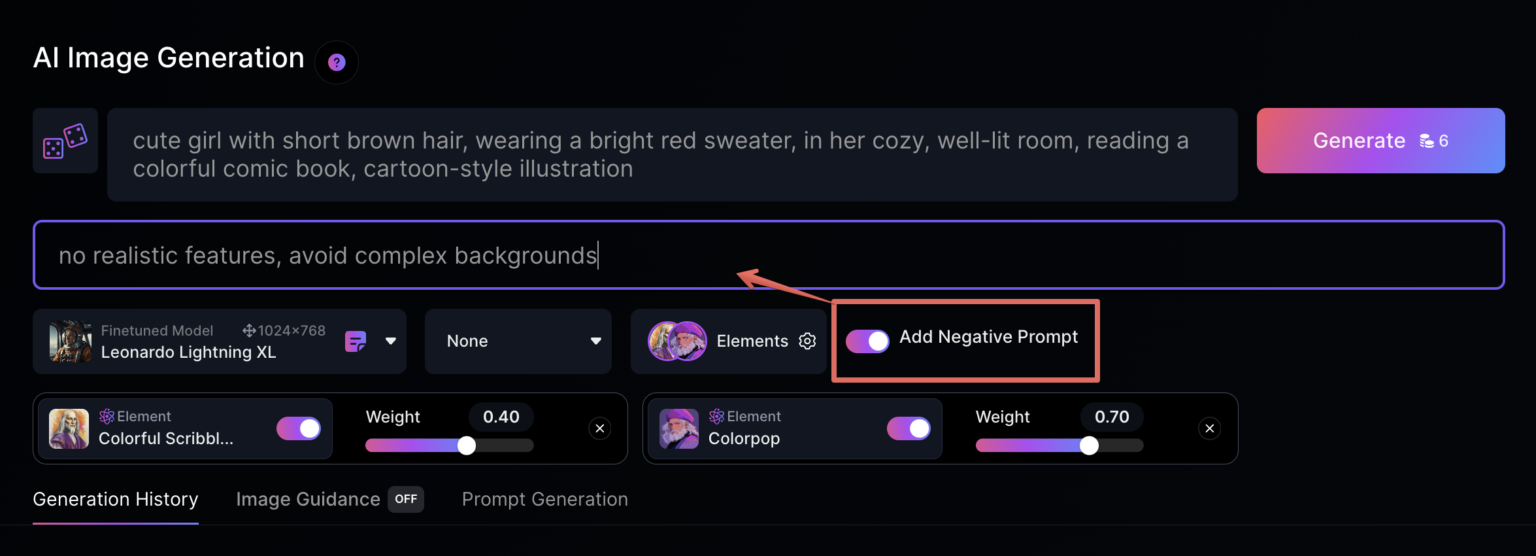The image size is (1536, 556).
Task: Click the Generate button
Action: click(x=1380, y=141)
